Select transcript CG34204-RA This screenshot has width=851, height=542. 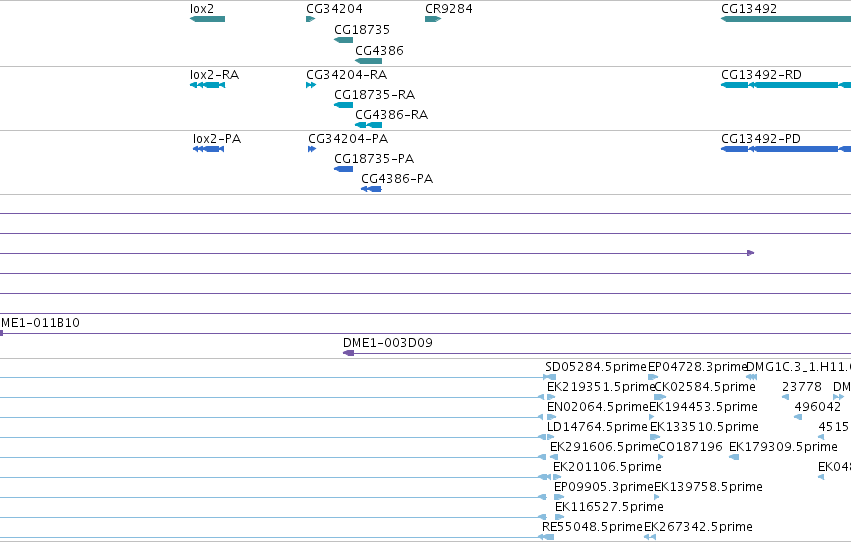(310, 85)
